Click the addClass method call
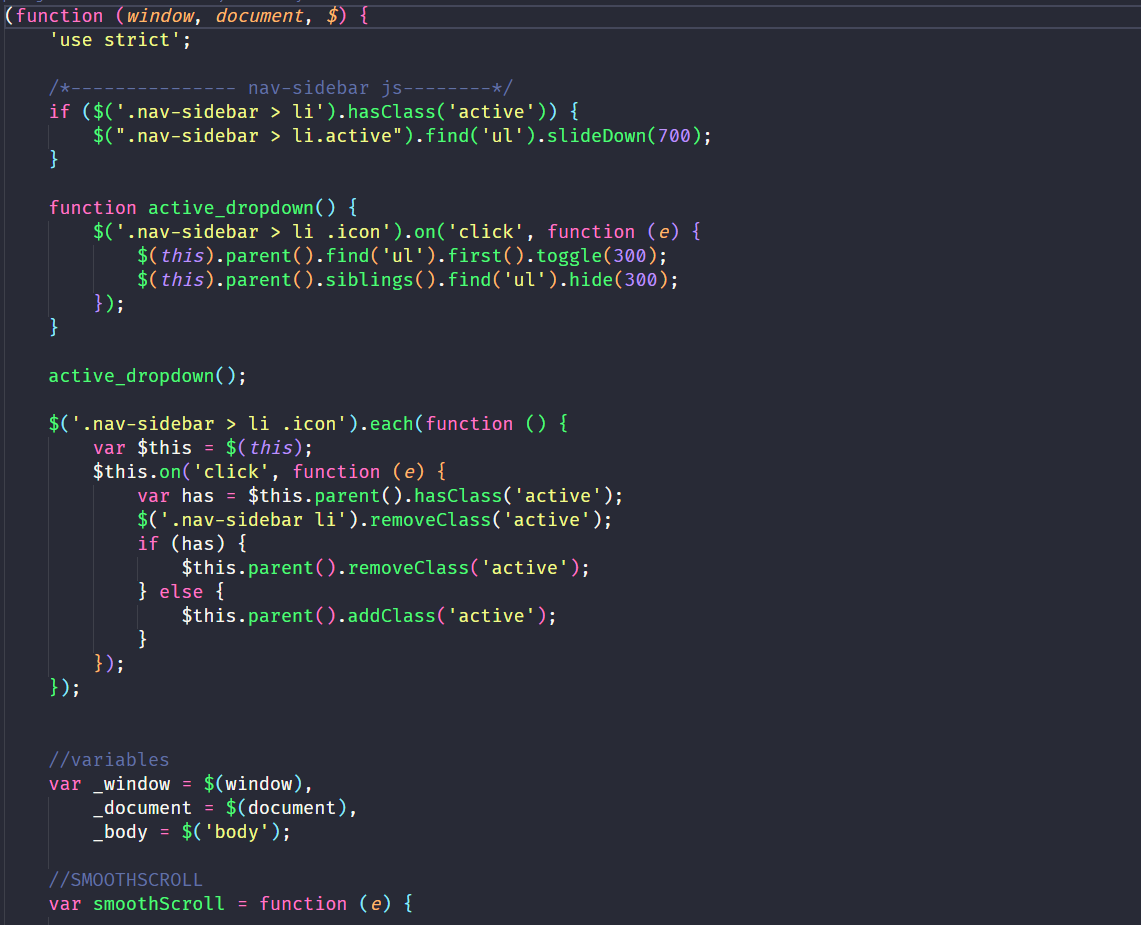Viewport: 1141px width, 925px height. pyautogui.click(x=391, y=616)
